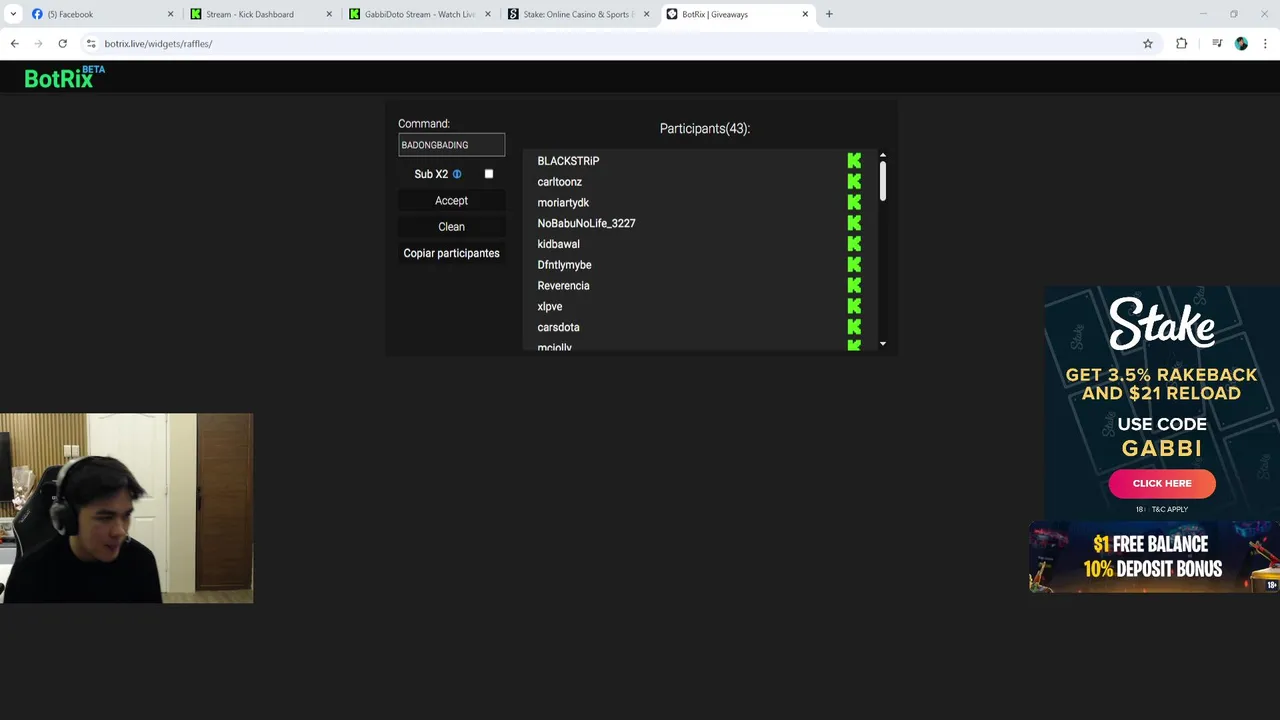Select participant Reverencia
The image size is (1280, 720).
click(x=563, y=286)
